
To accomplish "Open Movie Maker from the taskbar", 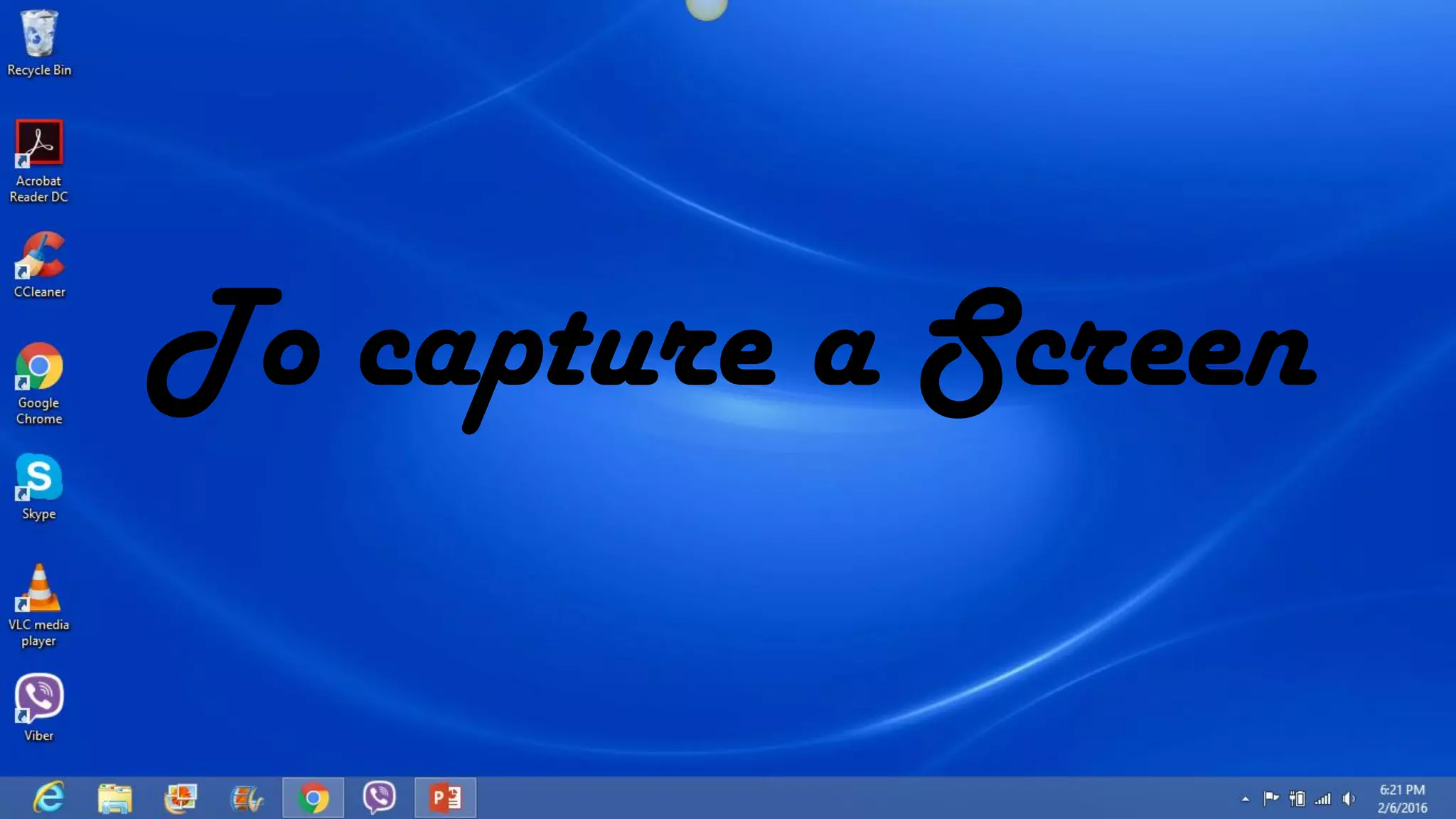I will (x=247, y=798).
